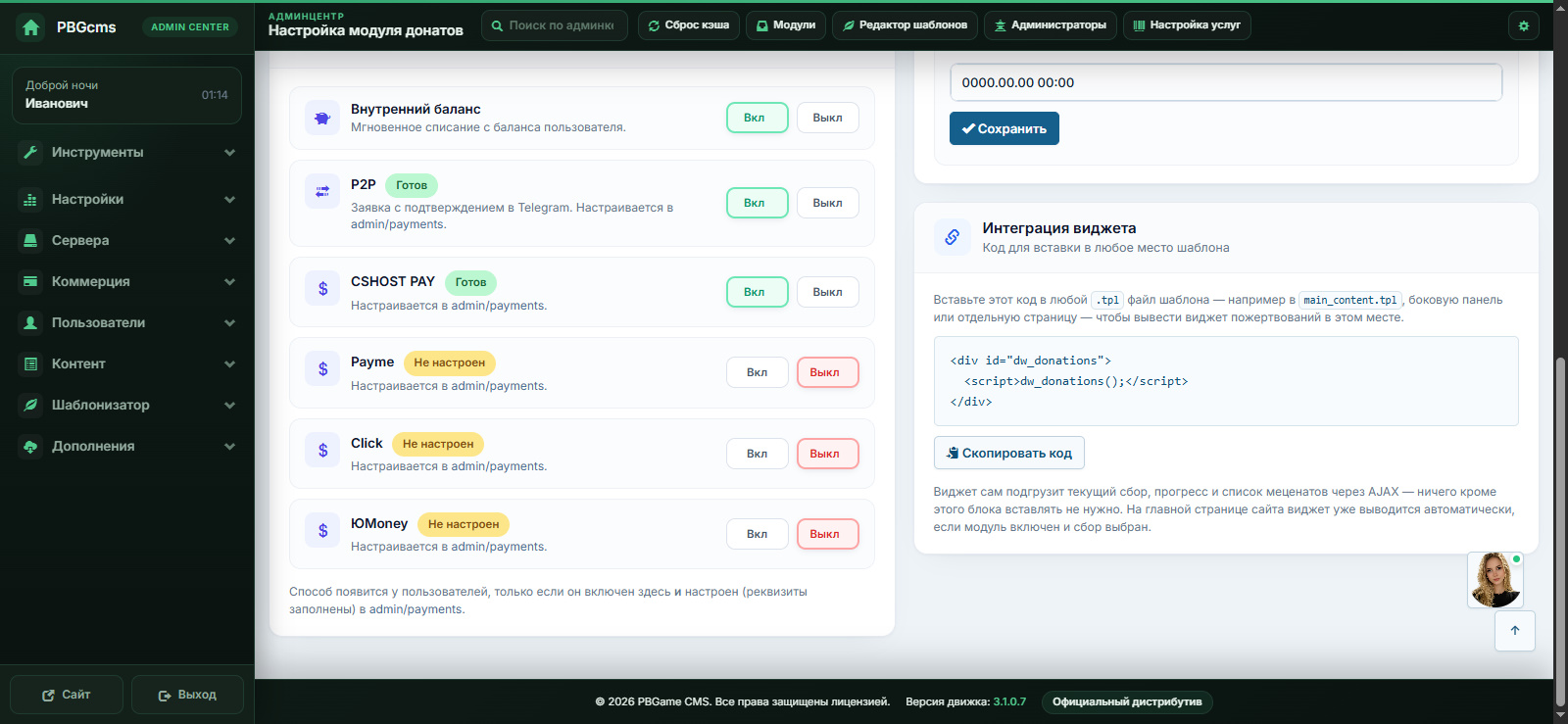The image size is (1568, 724).
Task: Expand Настройки menu chevron
Action: [x=229, y=200]
